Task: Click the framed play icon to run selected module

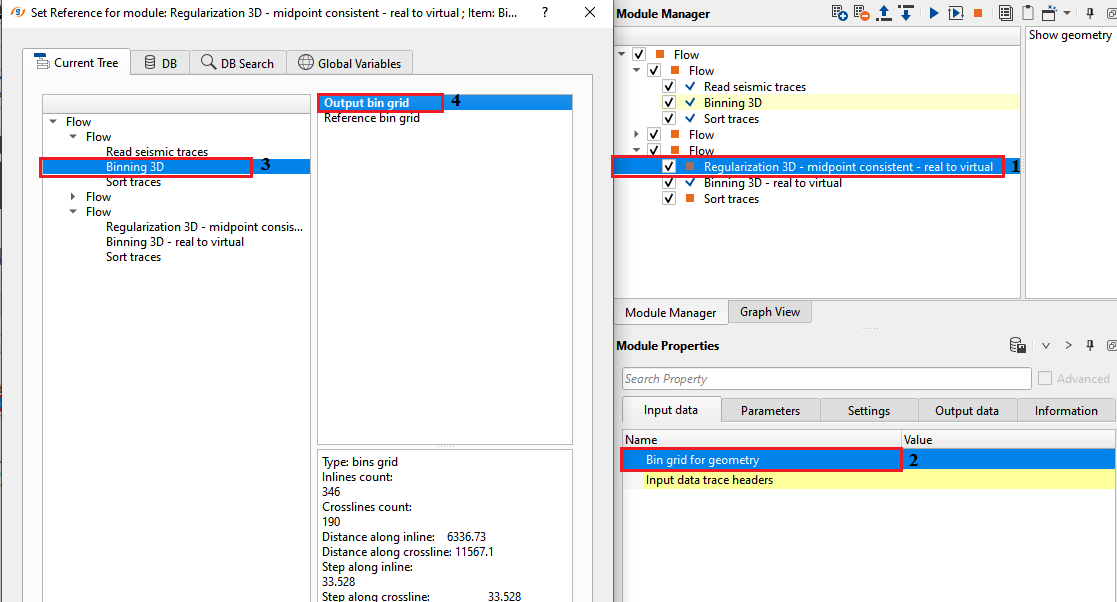Action: (x=956, y=13)
